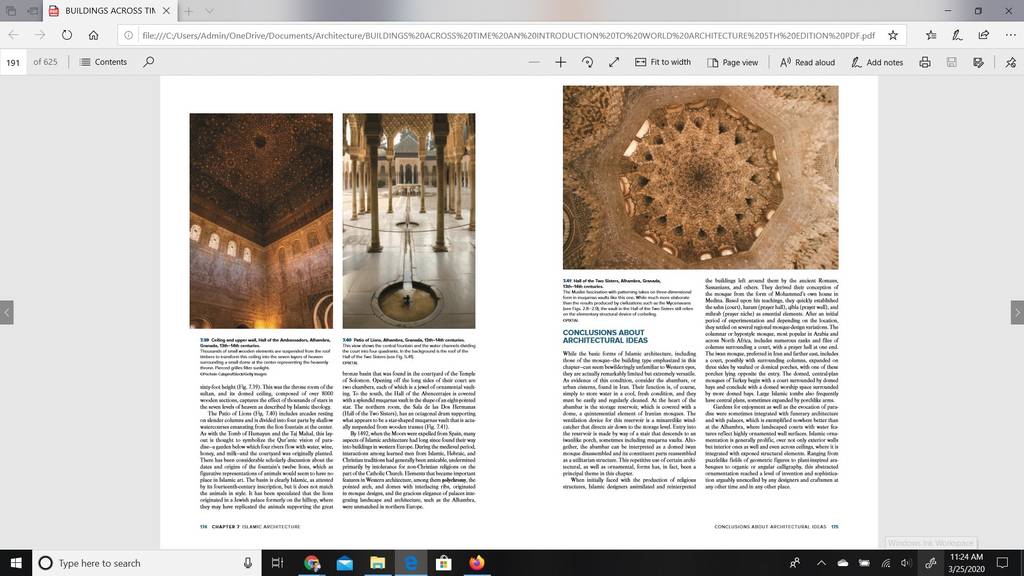Screen dimensions: 1024x576
Task: Open a new tab
Action: coord(188,10)
